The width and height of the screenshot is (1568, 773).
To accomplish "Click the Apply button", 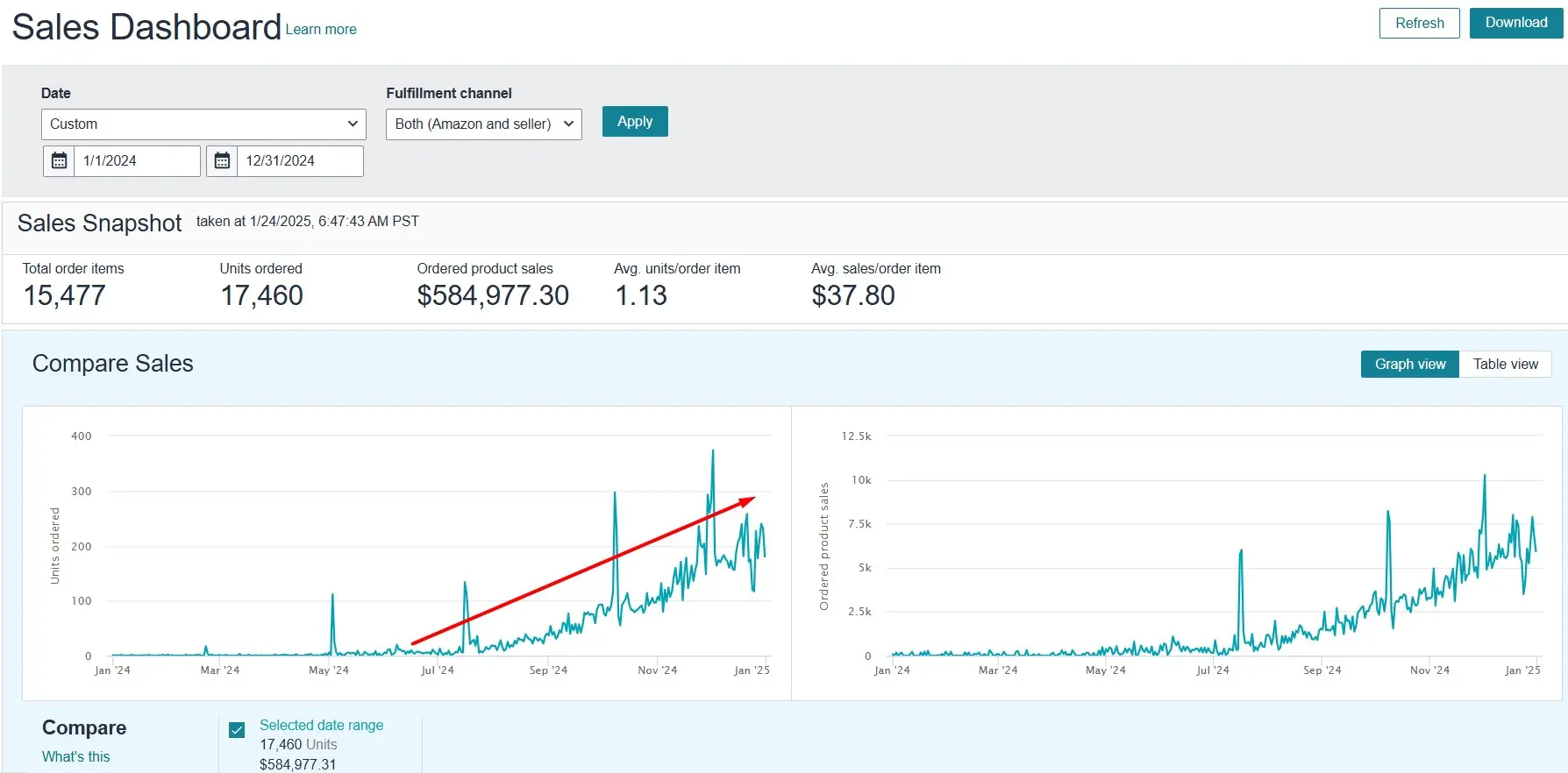I will coord(635,122).
